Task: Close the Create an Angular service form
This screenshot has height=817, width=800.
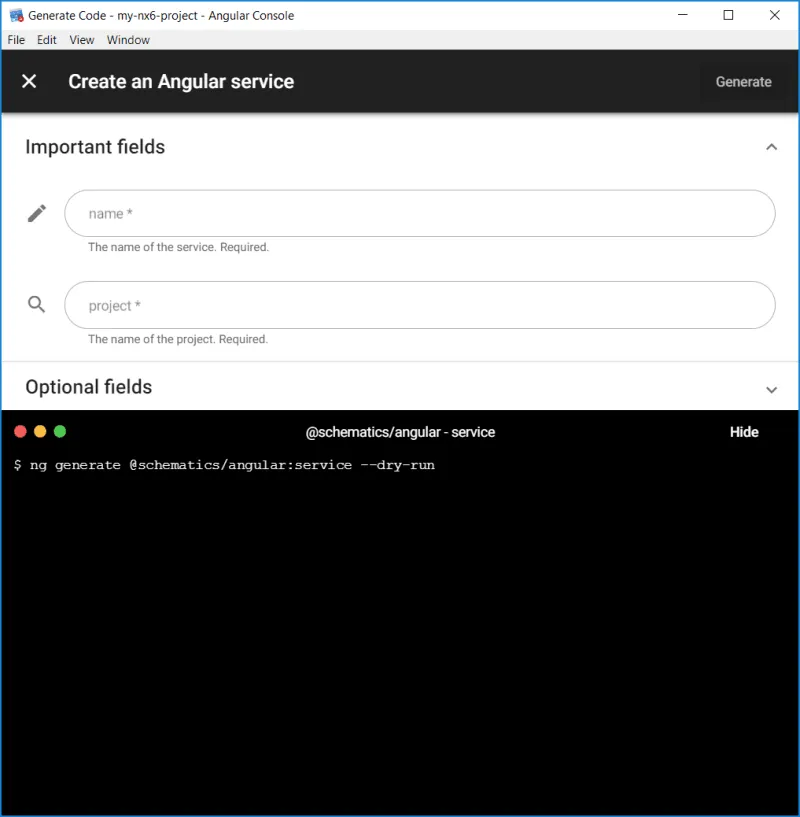Action: click(29, 82)
